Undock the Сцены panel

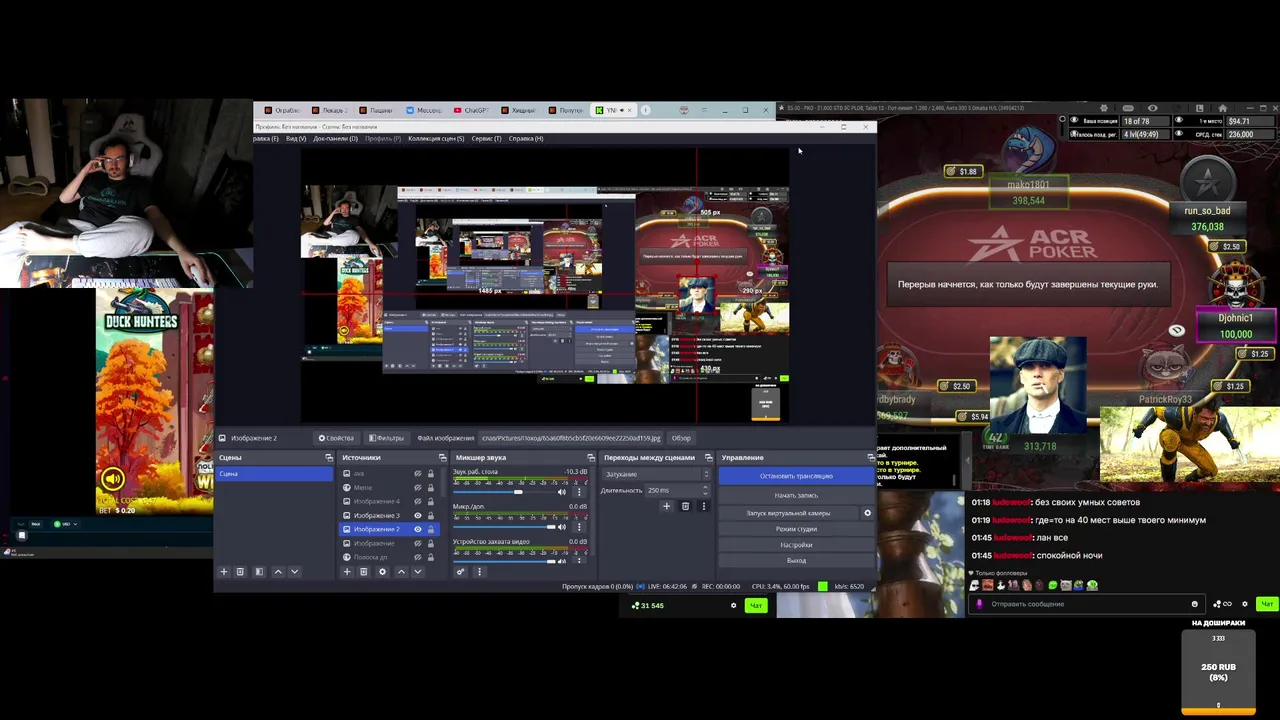tap(329, 458)
